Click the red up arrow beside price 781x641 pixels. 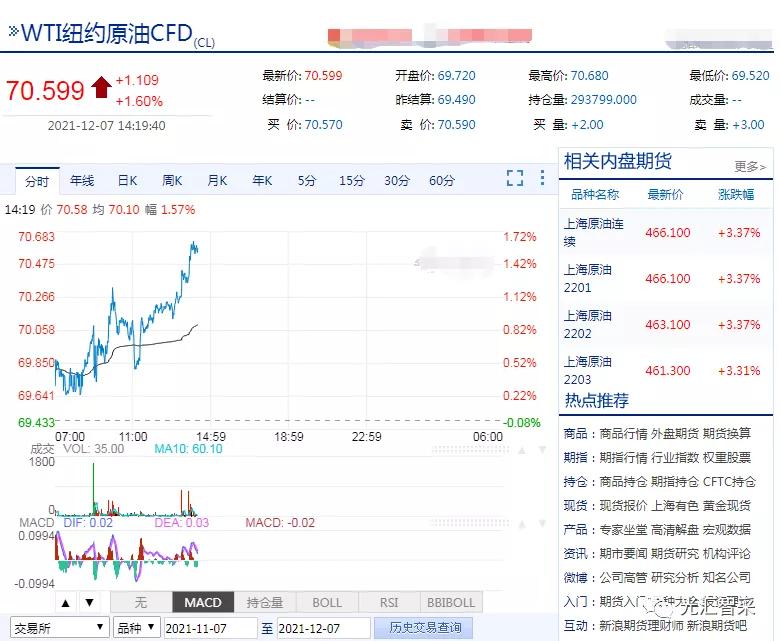101,89
